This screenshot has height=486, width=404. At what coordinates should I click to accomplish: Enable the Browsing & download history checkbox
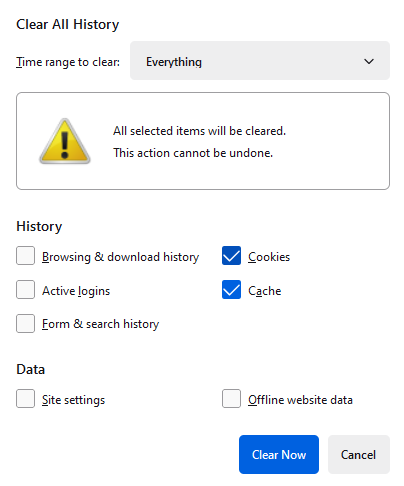click(x=25, y=256)
